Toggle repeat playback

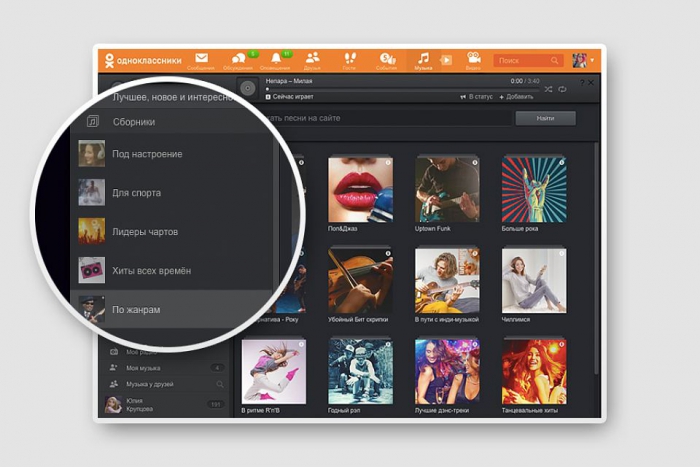pyautogui.click(x=562, y=89)
